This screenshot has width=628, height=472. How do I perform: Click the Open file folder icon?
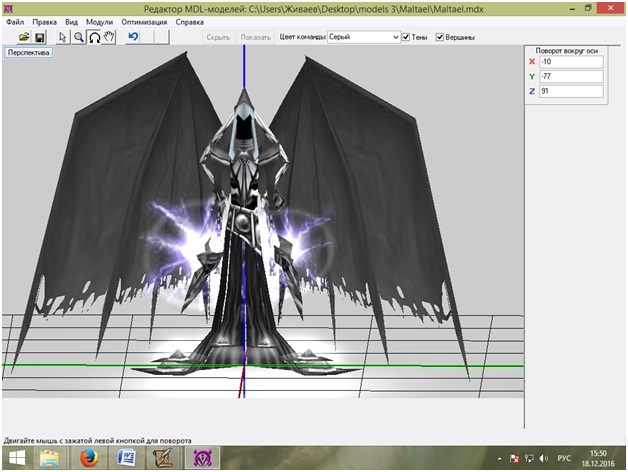(25, 37)
